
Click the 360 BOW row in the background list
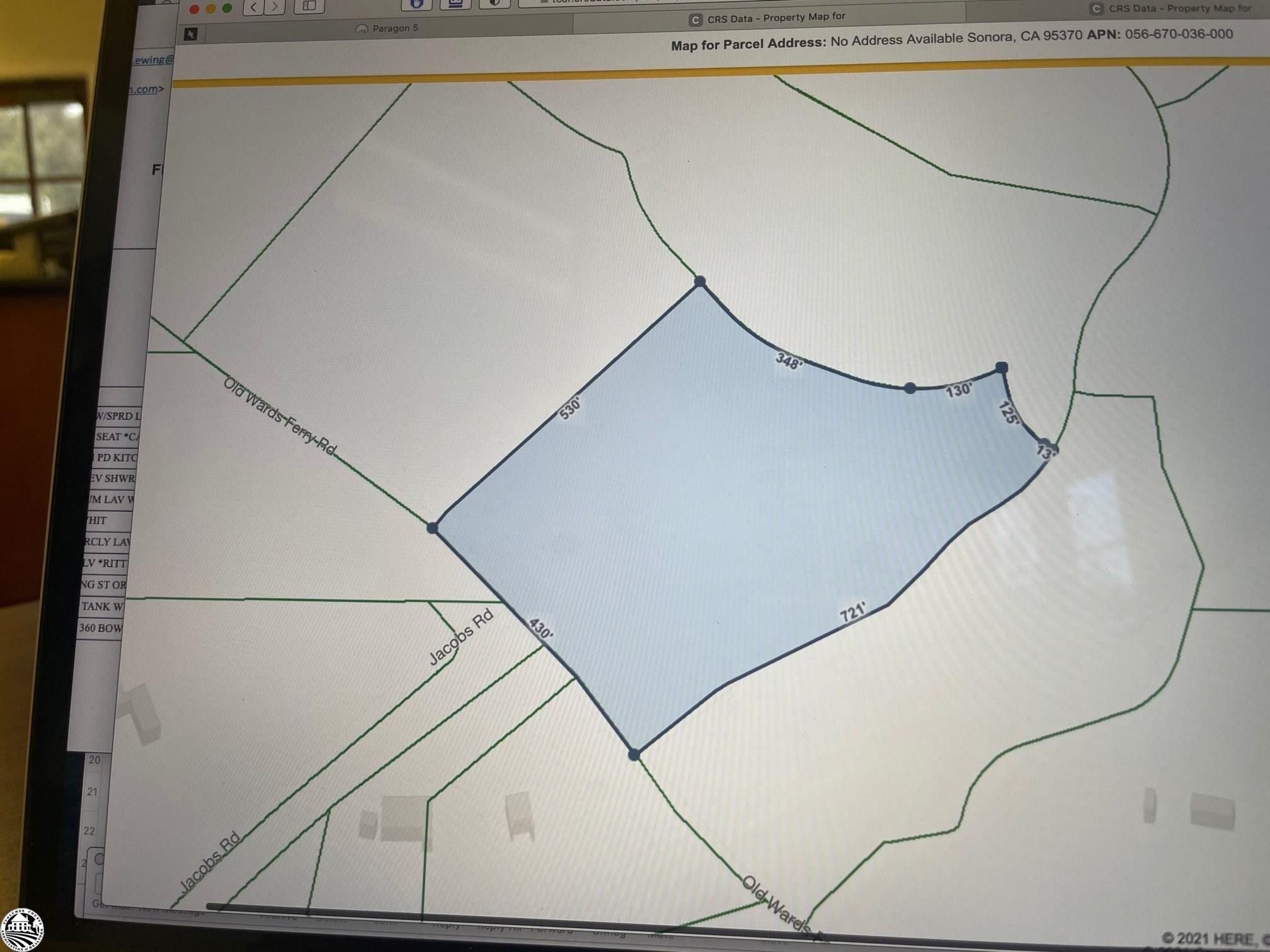[x=100, y=628]
